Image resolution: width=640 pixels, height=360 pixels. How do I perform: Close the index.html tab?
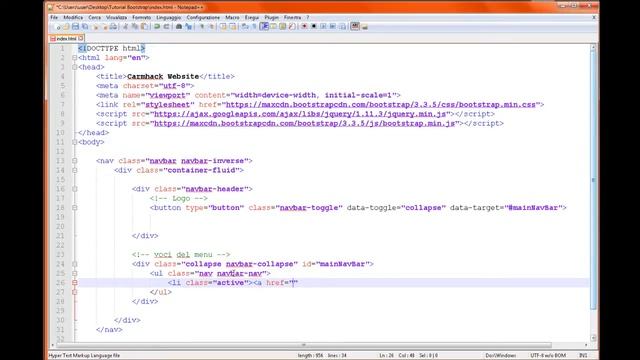click(81, 38)
